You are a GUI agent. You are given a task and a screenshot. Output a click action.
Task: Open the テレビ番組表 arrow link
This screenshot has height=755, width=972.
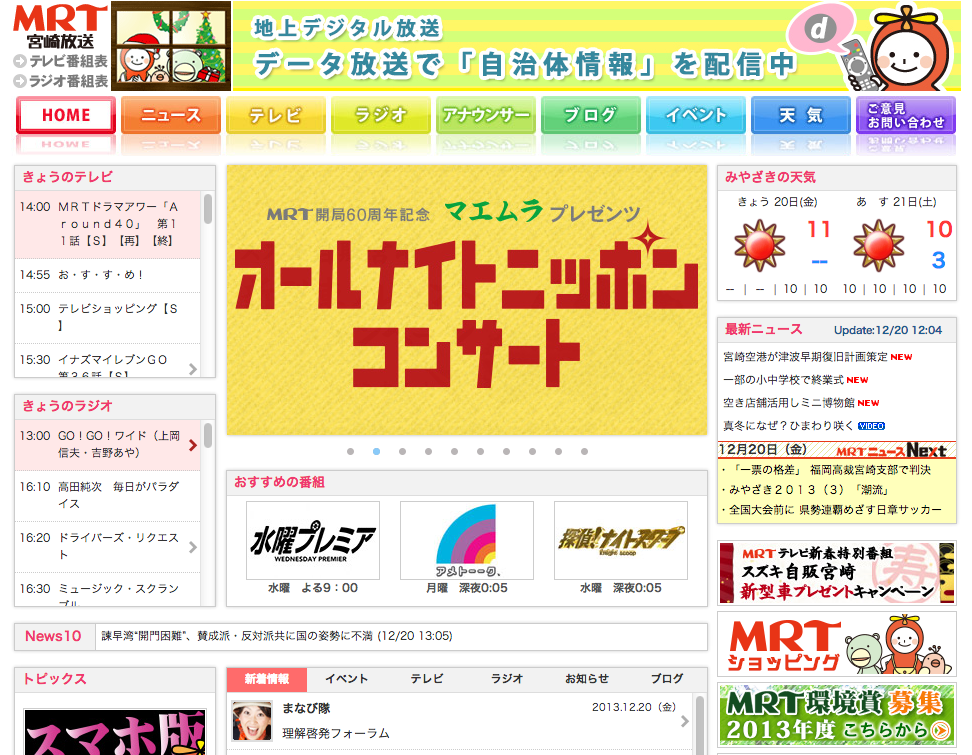pos(60,61)
